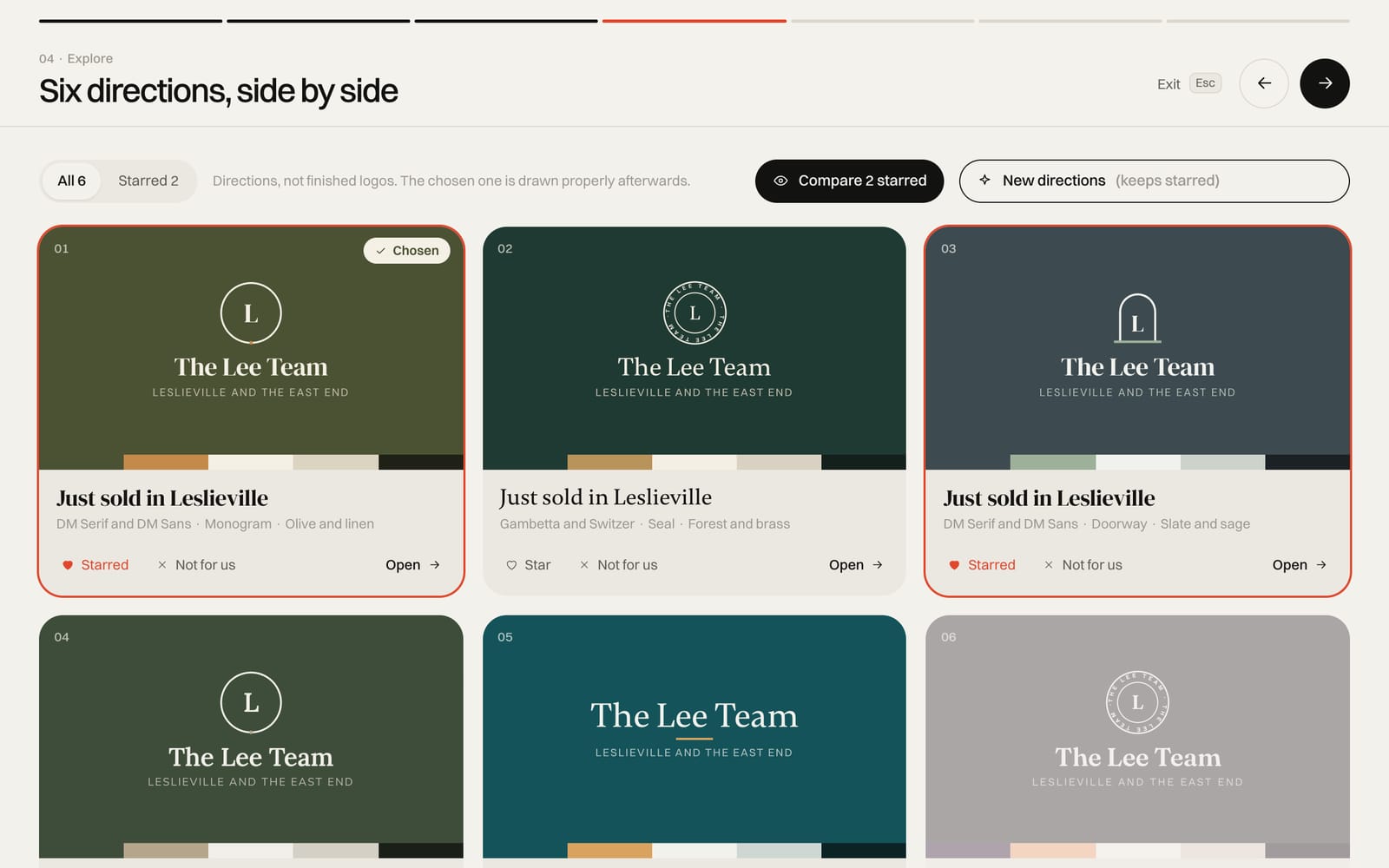The width and height of the screenshot is (1389, 868).
Task: Mark Forest and brass as Not for us
Action: coord(618,565)
